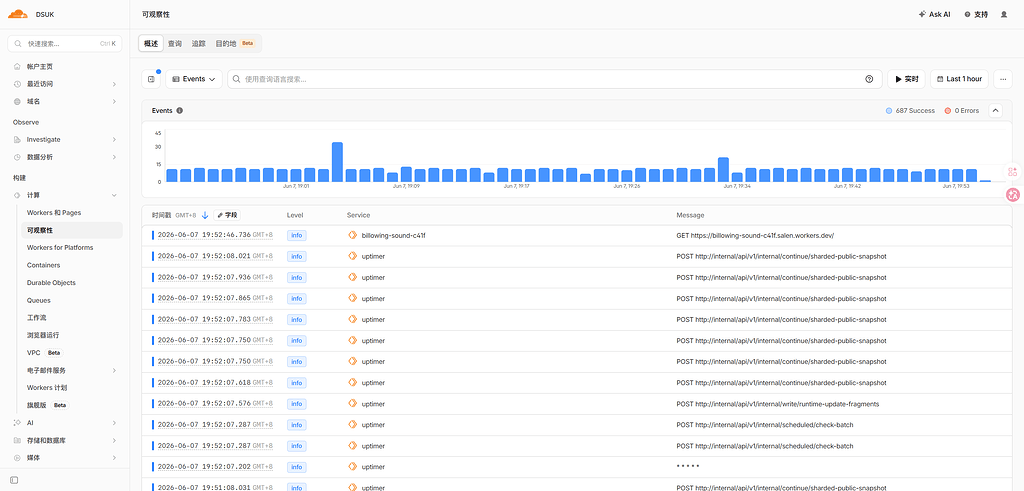Screen dimensions: 1024x491
Task: Toggle the 687 Success legend
Action: [910, 111]
